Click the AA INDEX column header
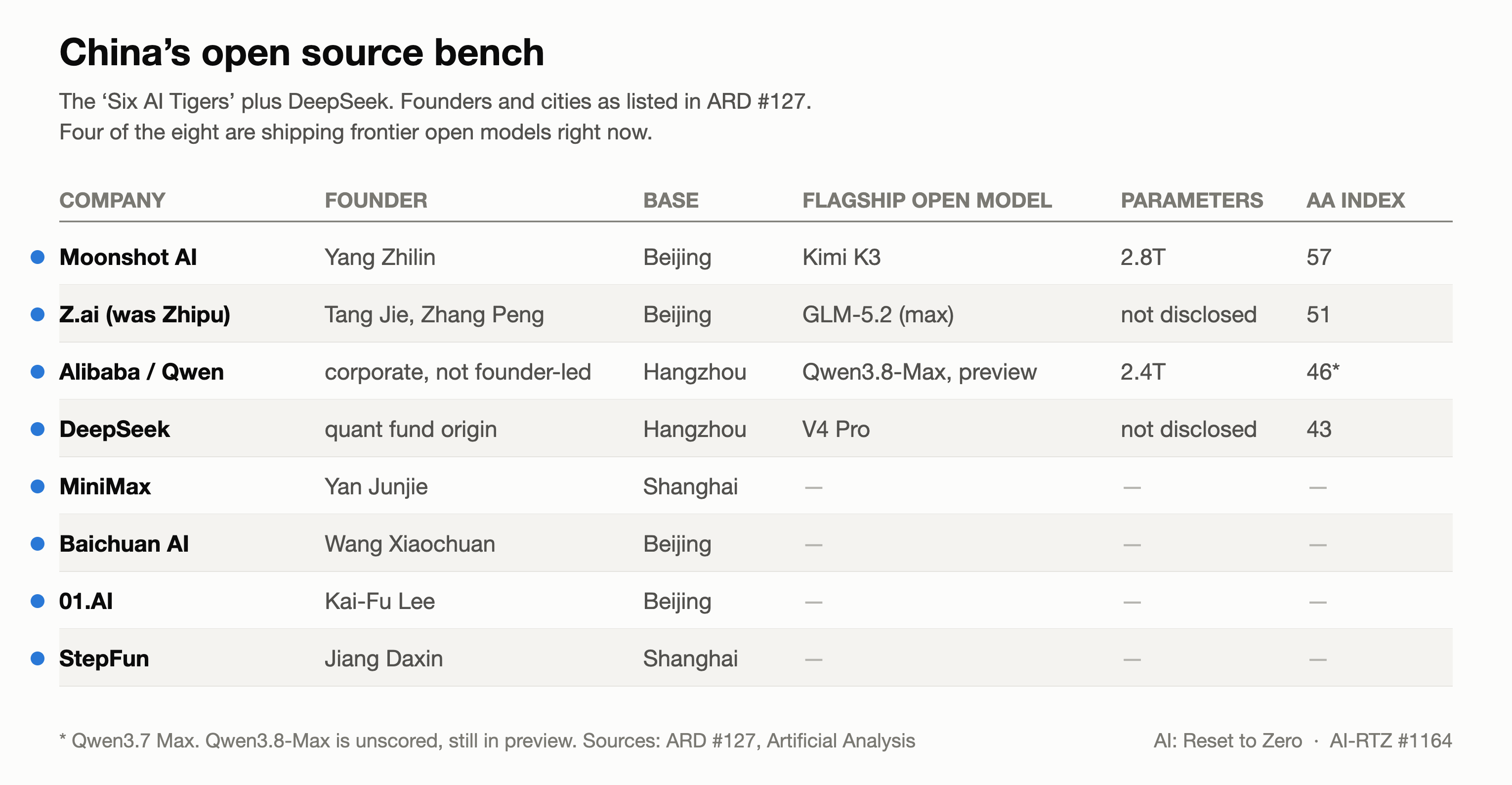The height and width of the screenshot is (785, 1512). pyautogui.click(x=1355, y=200)
